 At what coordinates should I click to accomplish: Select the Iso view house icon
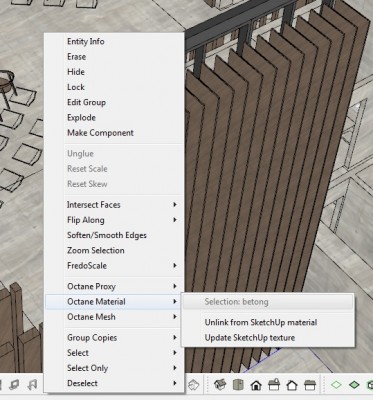tap(220, 385)
